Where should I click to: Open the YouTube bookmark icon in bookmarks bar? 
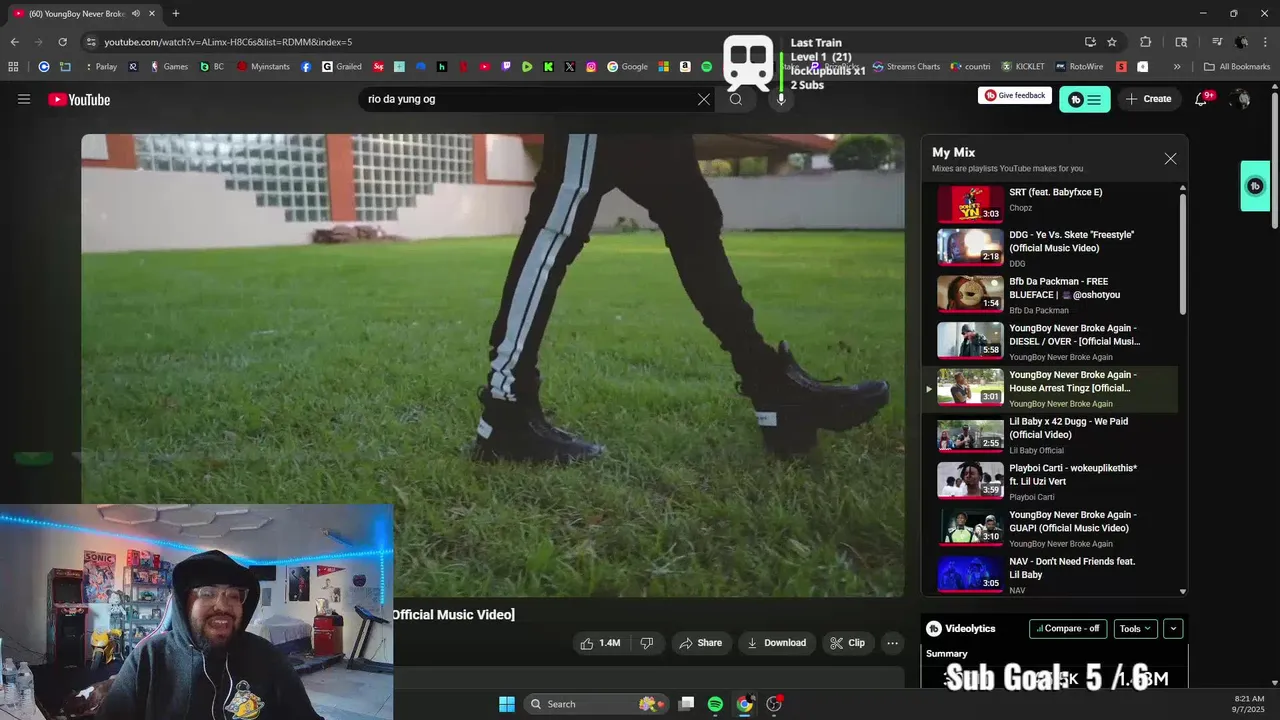pyautogui.click(x=485, y=67)
